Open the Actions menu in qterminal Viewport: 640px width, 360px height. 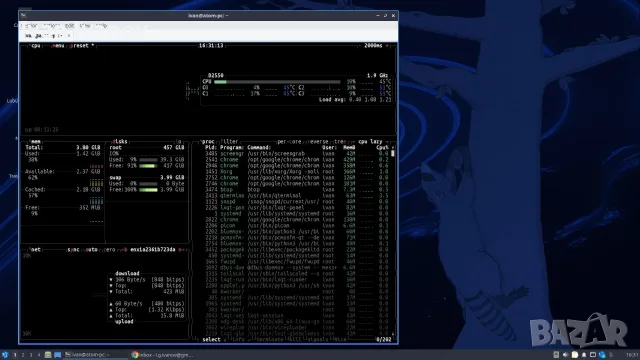point(52,26)
